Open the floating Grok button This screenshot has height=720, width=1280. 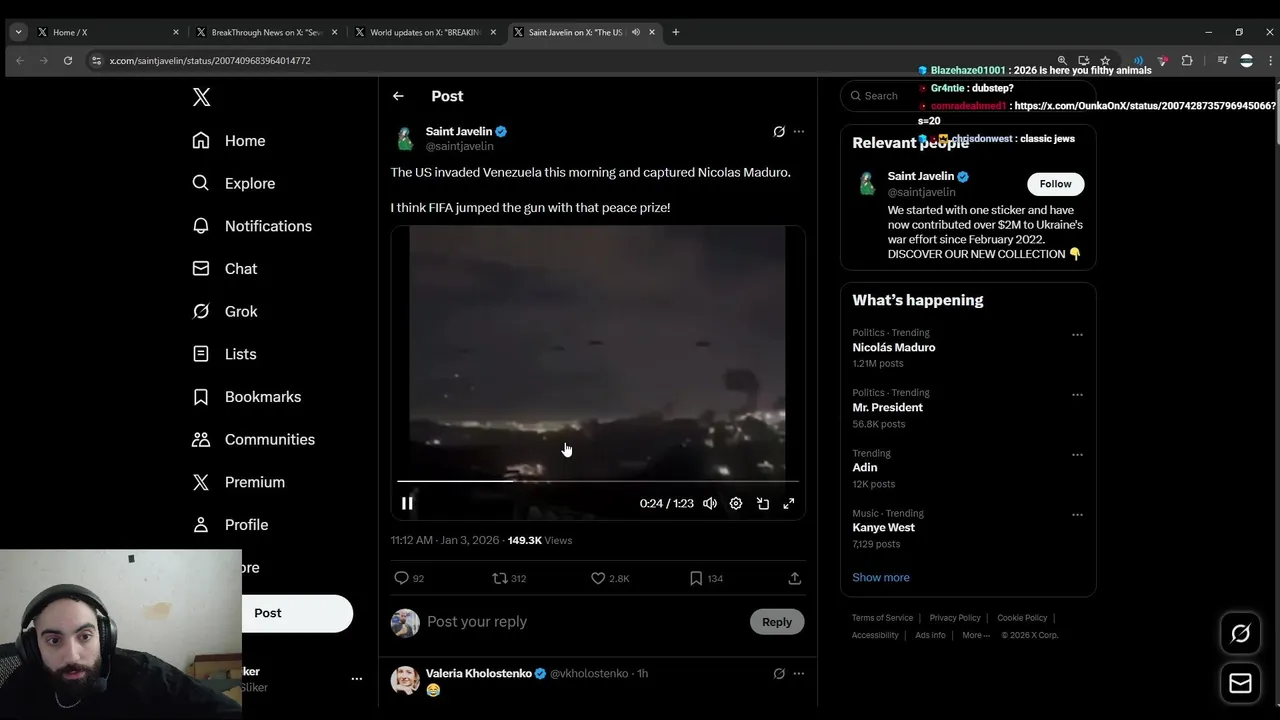click(1240, 634)
